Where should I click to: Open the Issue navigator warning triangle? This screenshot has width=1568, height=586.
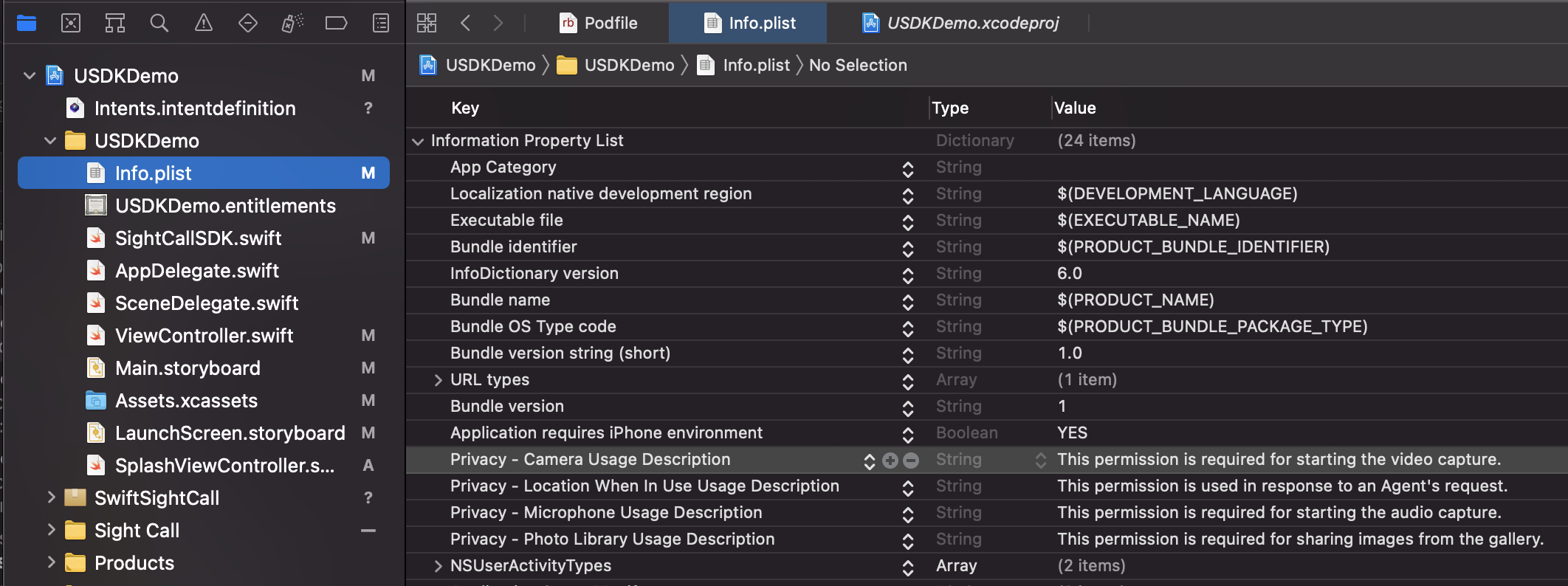pos(204,24)
